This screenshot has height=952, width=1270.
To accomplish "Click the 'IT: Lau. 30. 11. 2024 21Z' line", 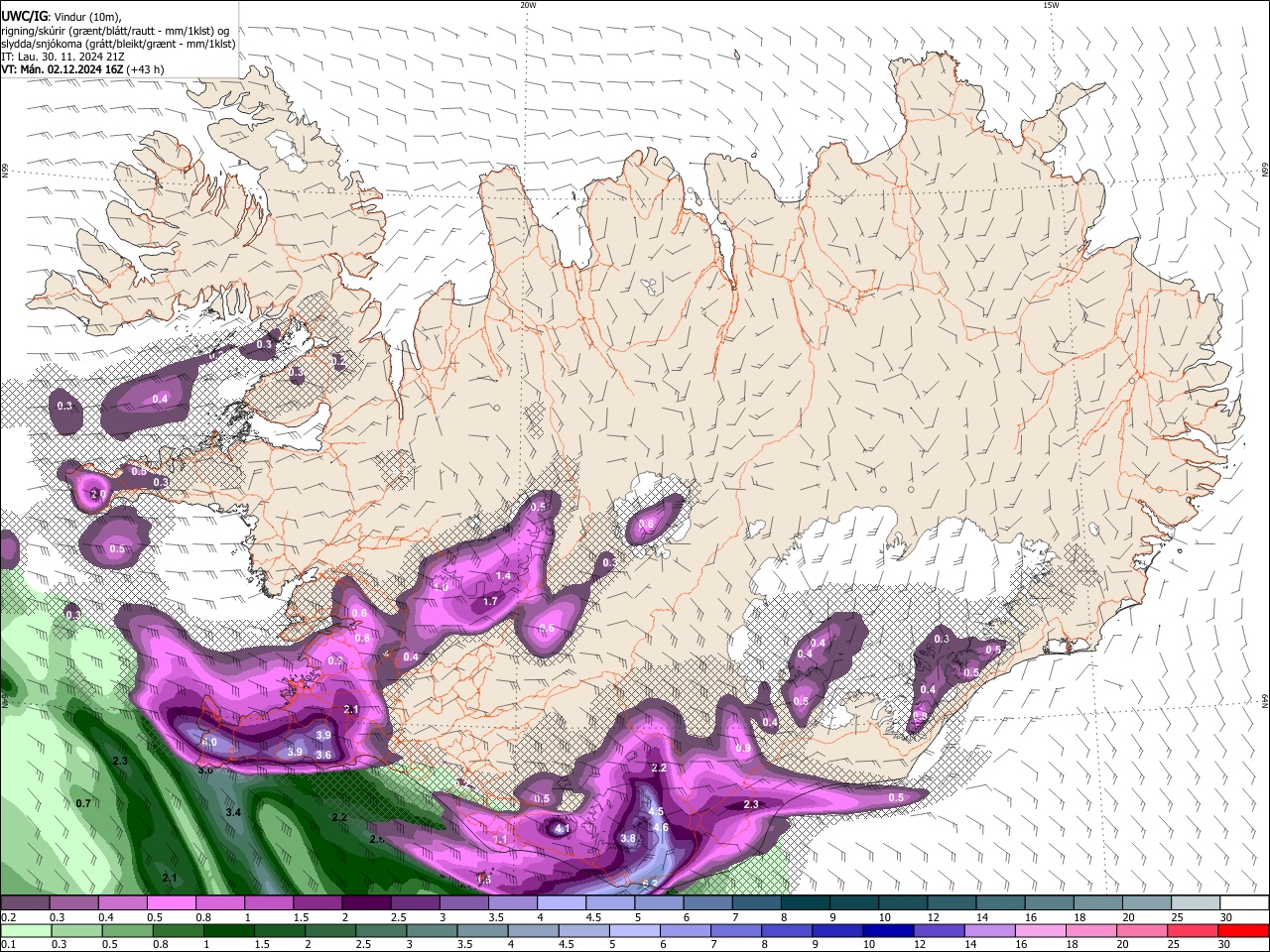I will [62, 57].
